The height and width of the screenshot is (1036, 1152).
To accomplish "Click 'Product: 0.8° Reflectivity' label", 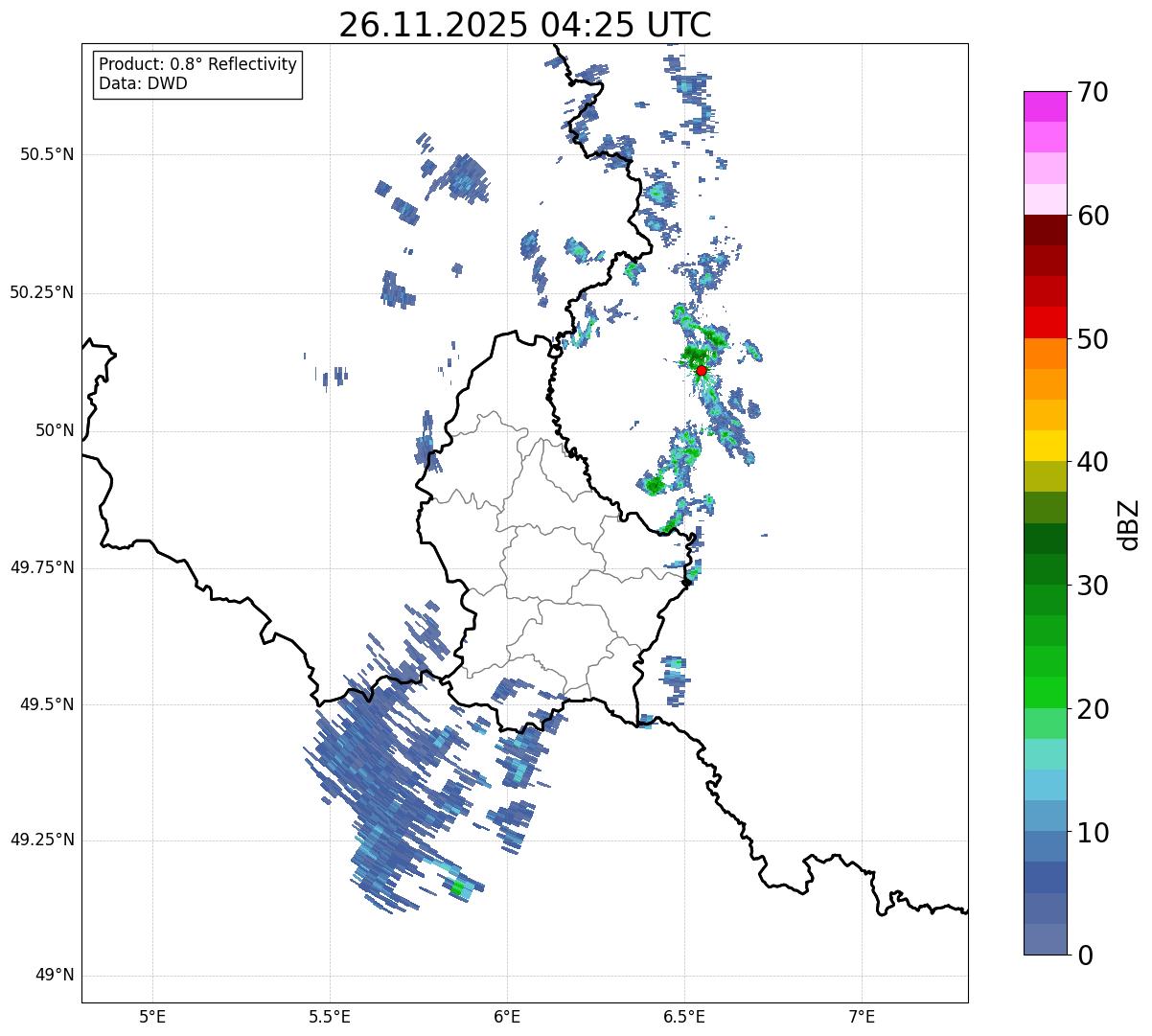I will (x=198, y=64).
